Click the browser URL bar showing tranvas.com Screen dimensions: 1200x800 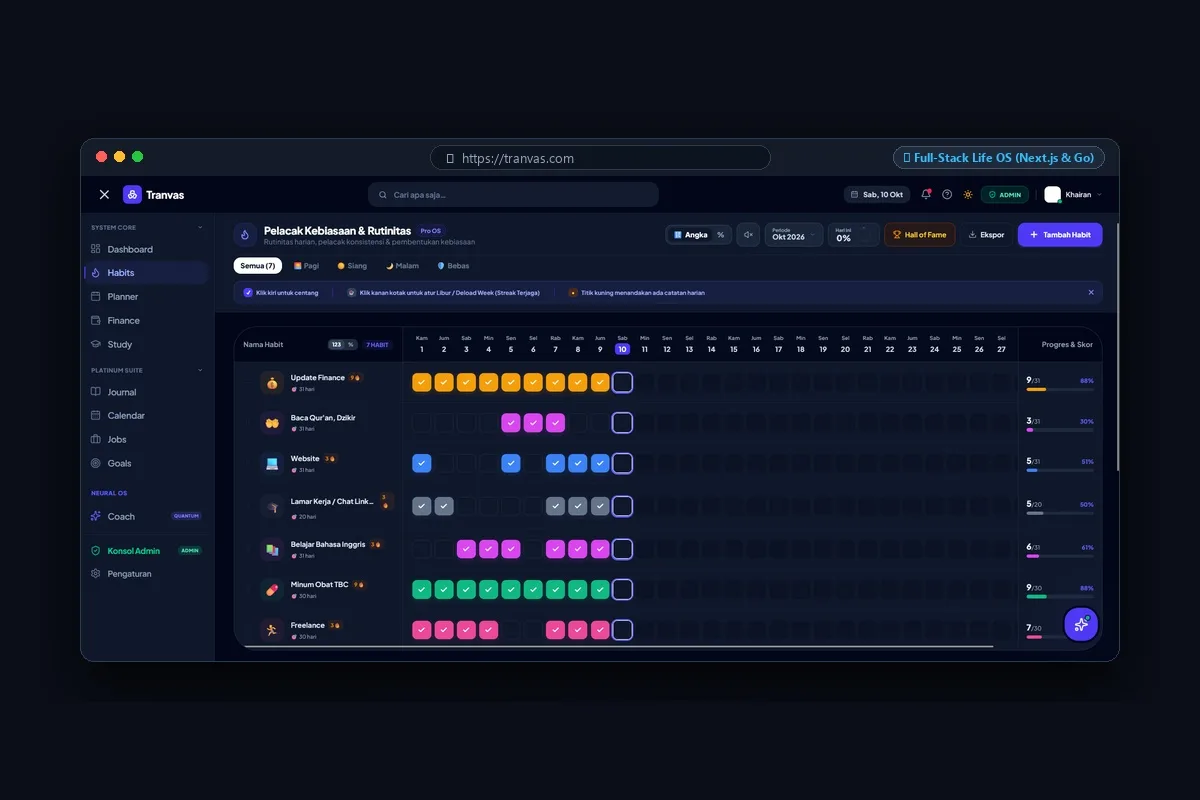pyautogui.click(x=600, y=158)
